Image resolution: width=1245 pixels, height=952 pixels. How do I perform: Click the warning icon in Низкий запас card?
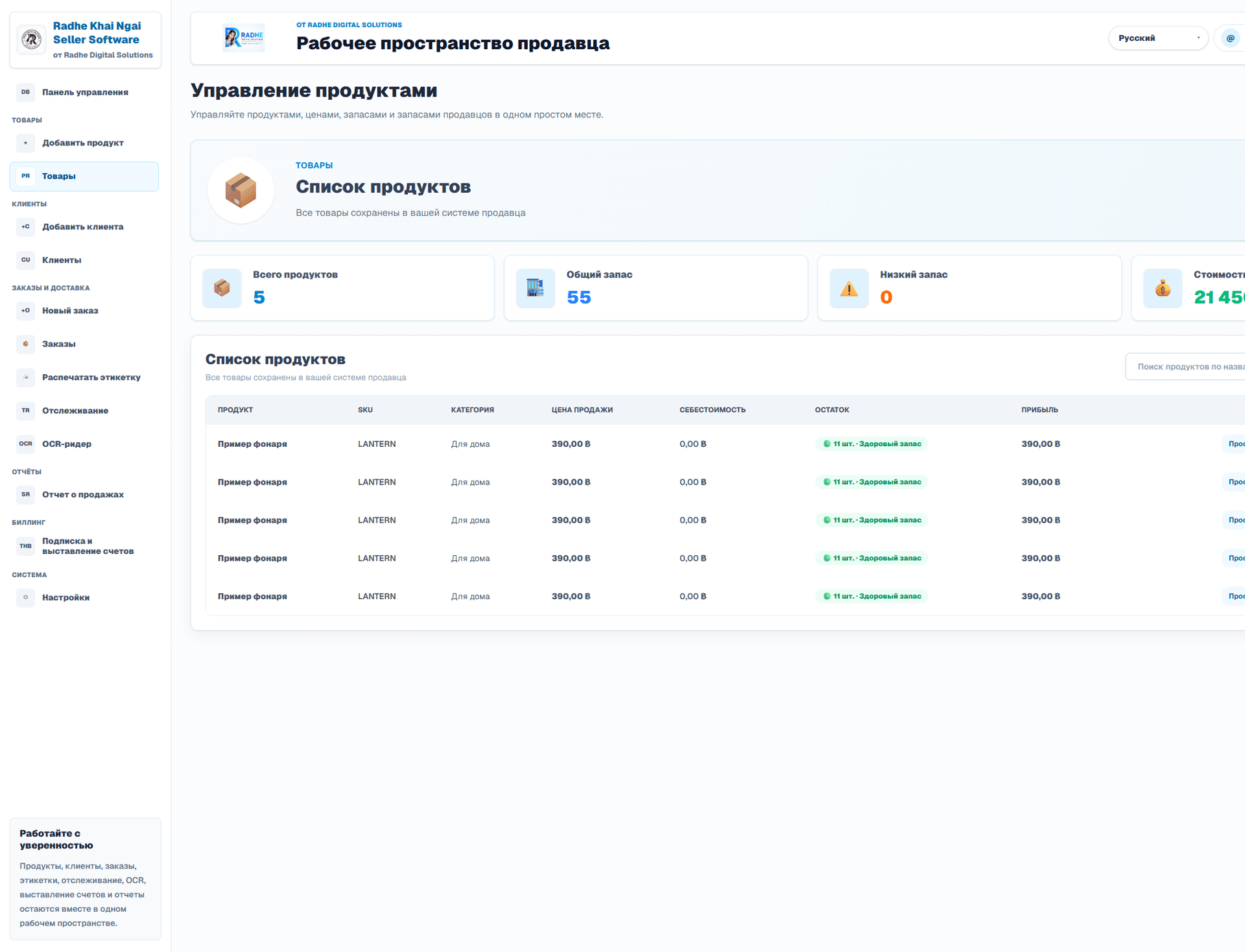click(849, 288)
